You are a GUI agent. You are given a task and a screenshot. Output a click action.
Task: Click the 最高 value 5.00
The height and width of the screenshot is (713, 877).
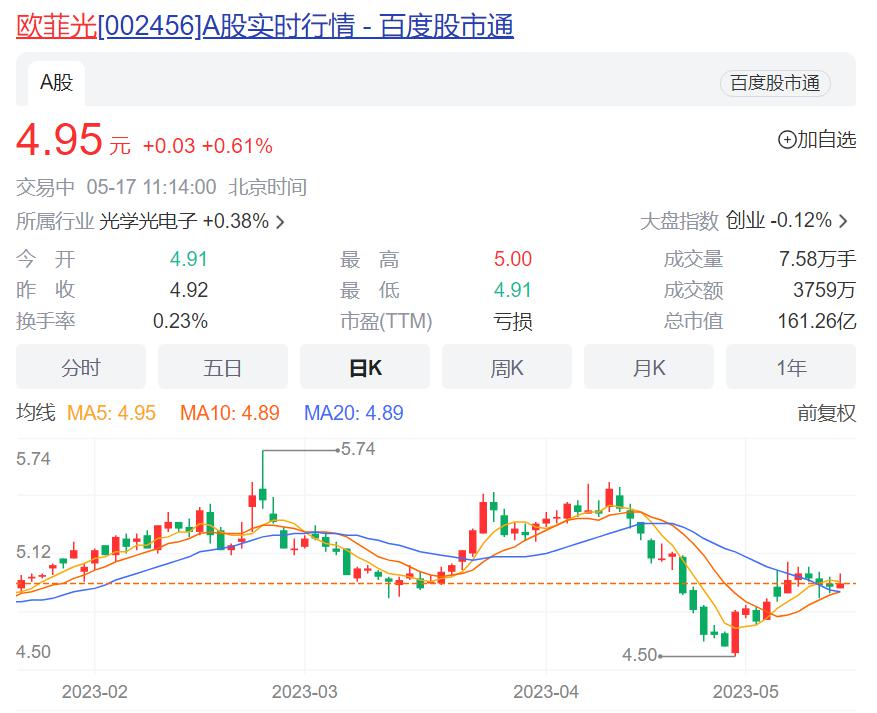coord(513,259)
